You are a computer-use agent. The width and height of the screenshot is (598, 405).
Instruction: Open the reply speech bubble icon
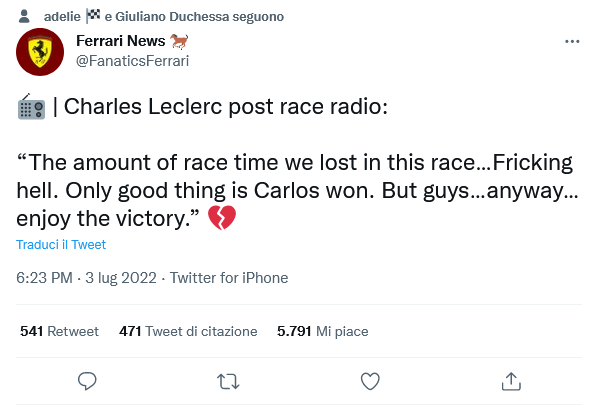pyautogui.click(x=87, y=381)
